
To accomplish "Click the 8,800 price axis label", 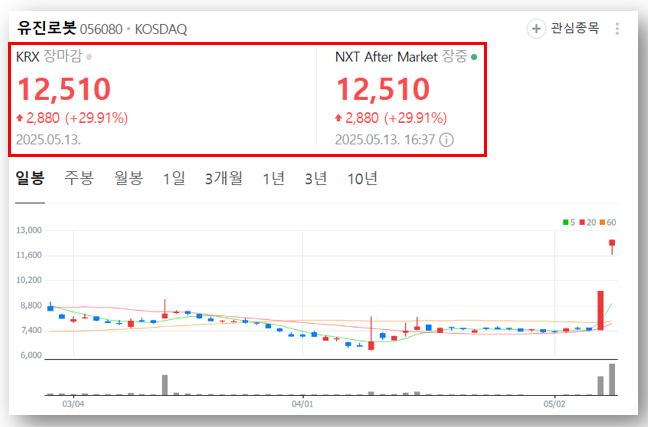I will [x=31, y=305].
